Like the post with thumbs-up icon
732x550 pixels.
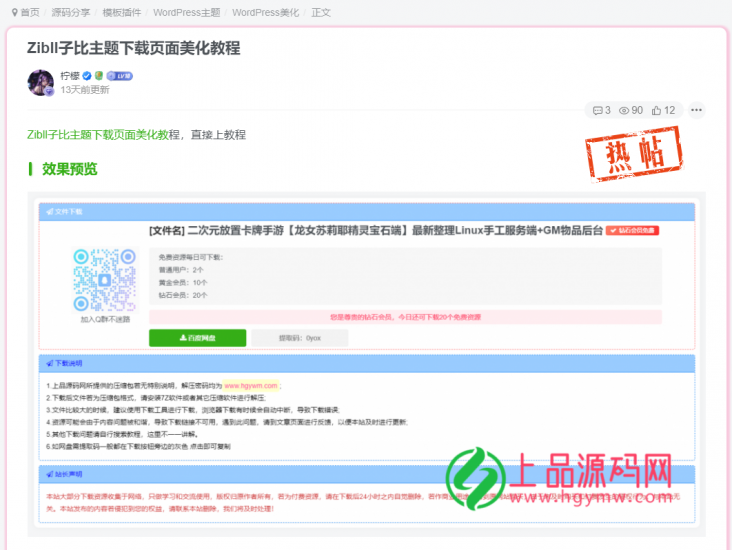(656, 110)
